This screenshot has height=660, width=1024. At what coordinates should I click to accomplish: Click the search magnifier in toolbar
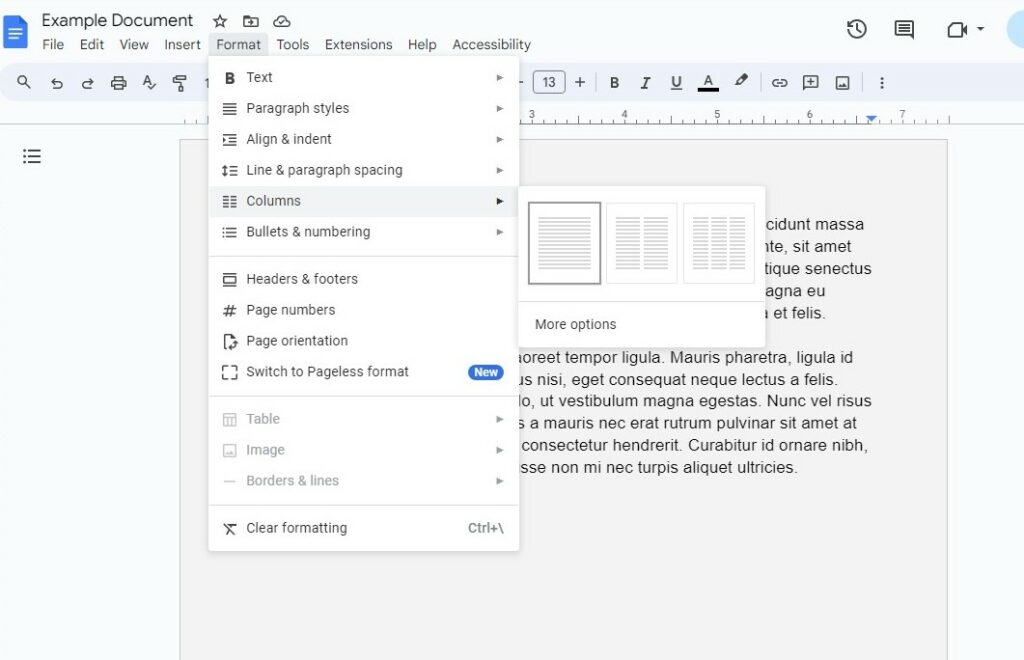click(24, 82)
